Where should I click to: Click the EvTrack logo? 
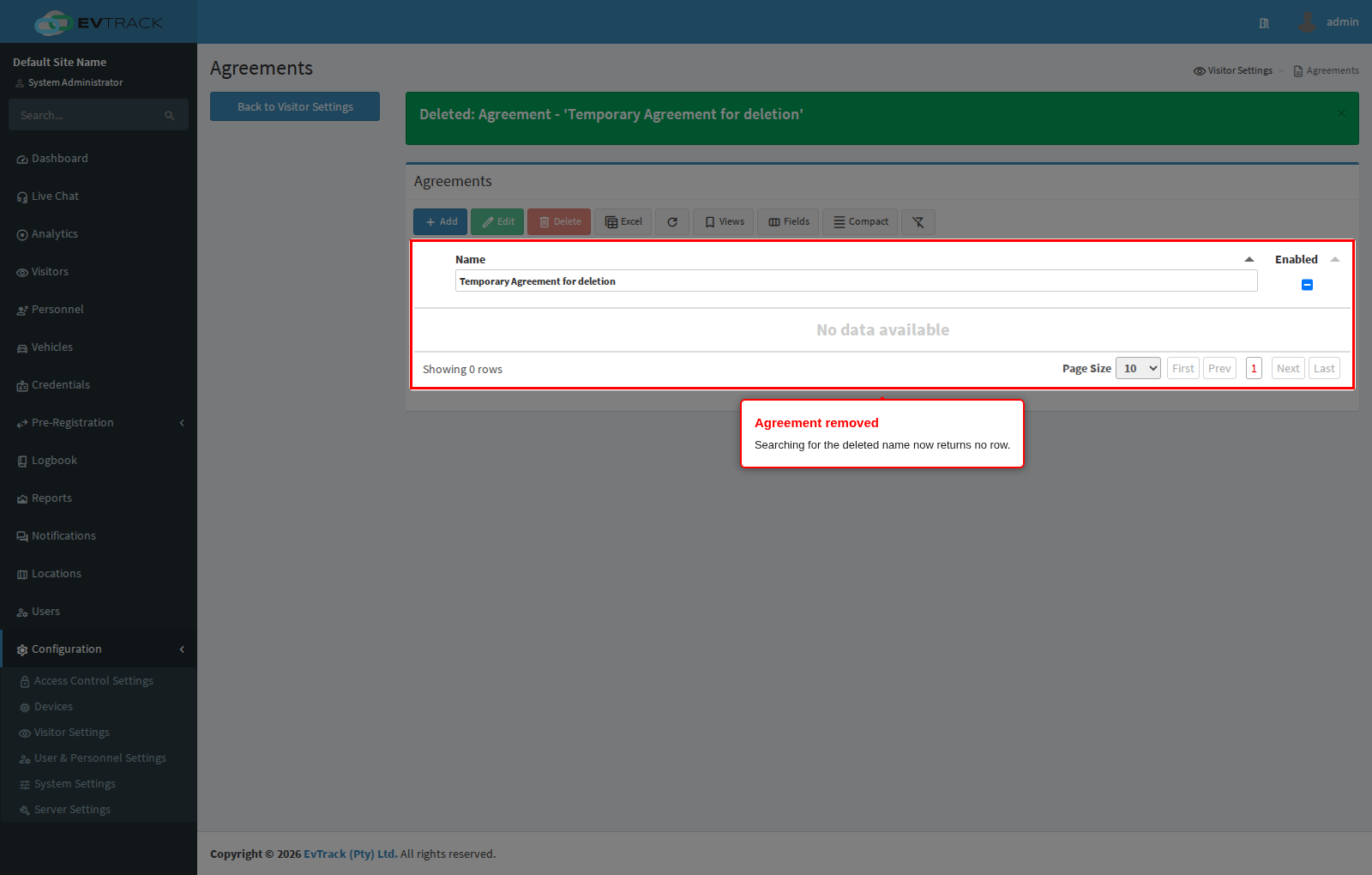99,22
